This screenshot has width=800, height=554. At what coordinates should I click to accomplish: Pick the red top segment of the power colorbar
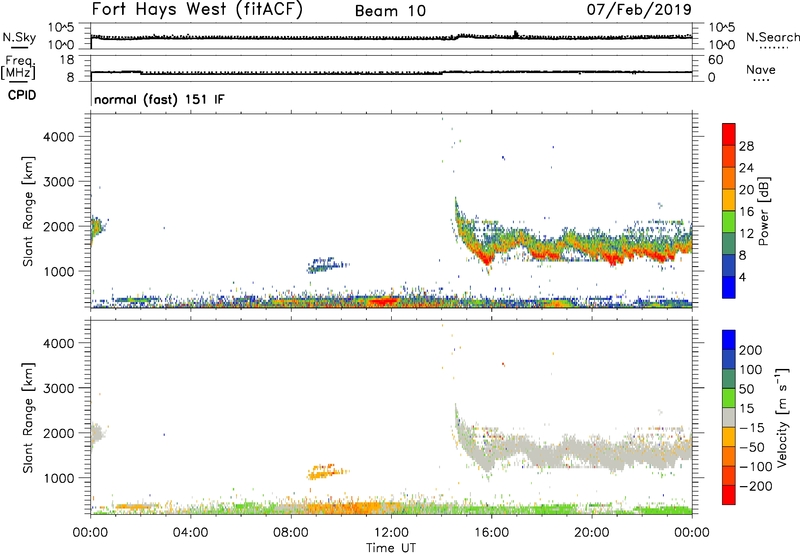tap(729, 134)
